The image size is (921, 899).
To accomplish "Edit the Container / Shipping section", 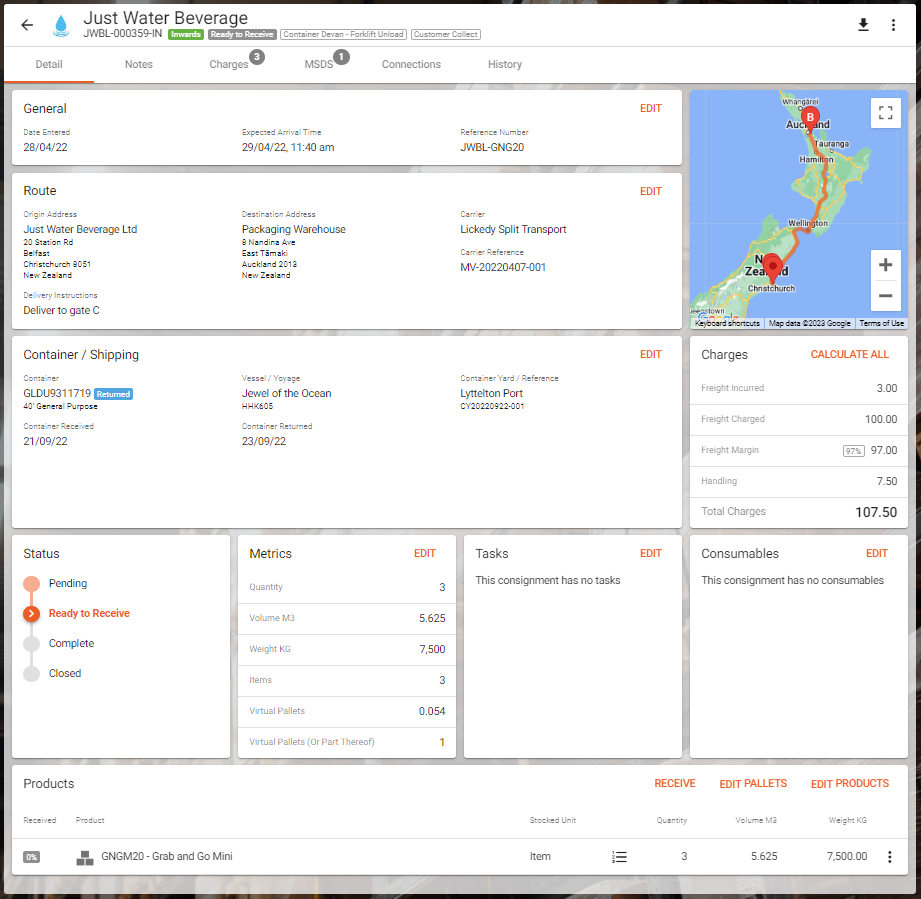I will 651,355.
